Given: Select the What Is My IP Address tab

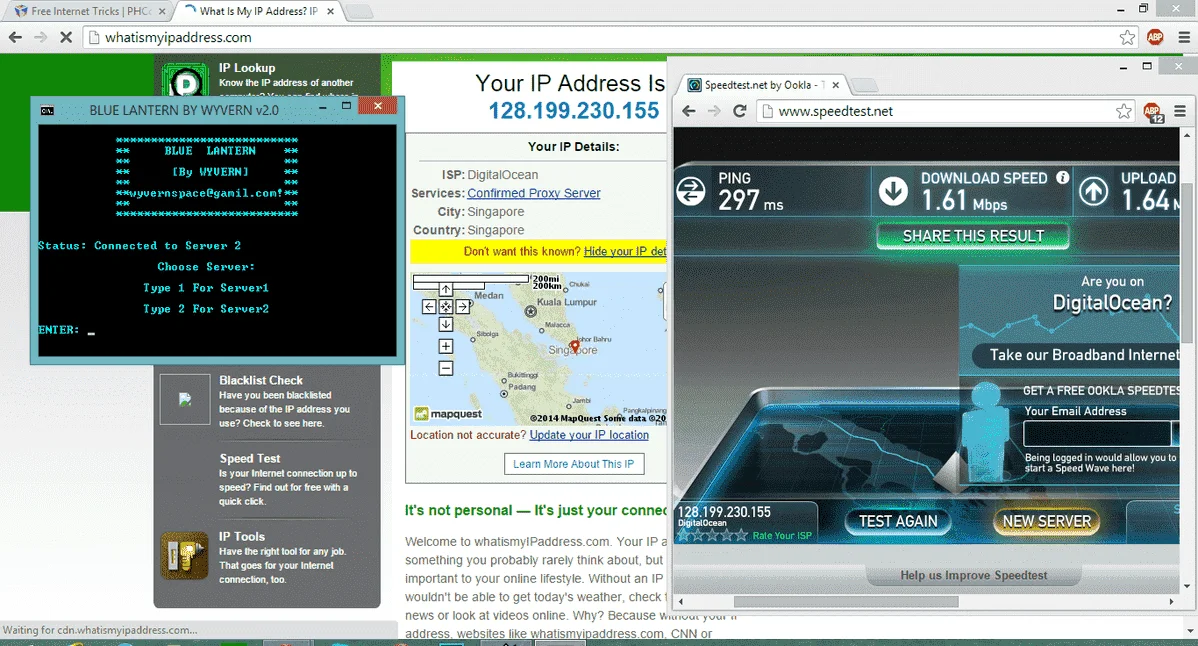Looking at the screenshot, I should [258, 11].
